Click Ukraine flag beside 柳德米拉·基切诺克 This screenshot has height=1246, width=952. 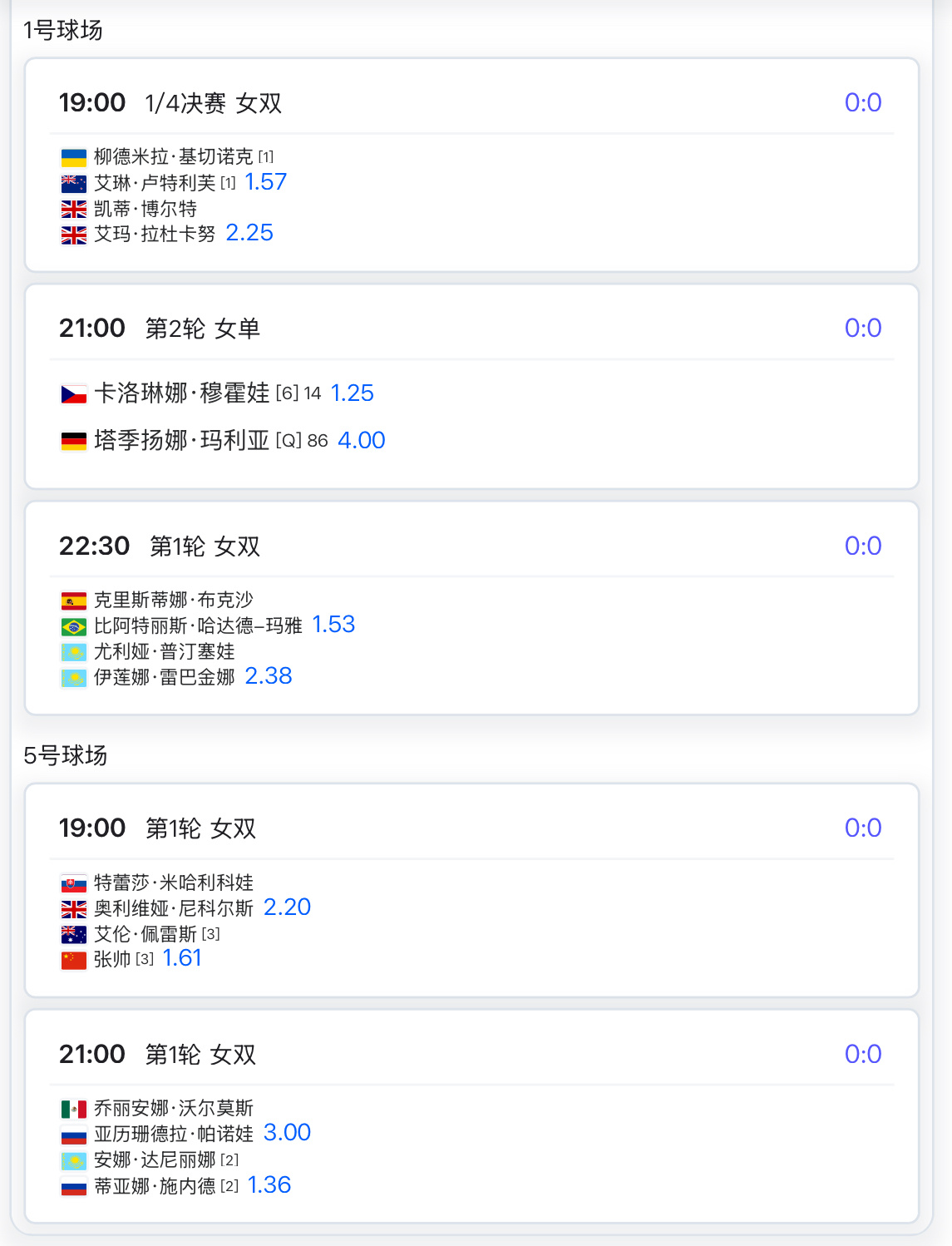(x=74, y=157)
